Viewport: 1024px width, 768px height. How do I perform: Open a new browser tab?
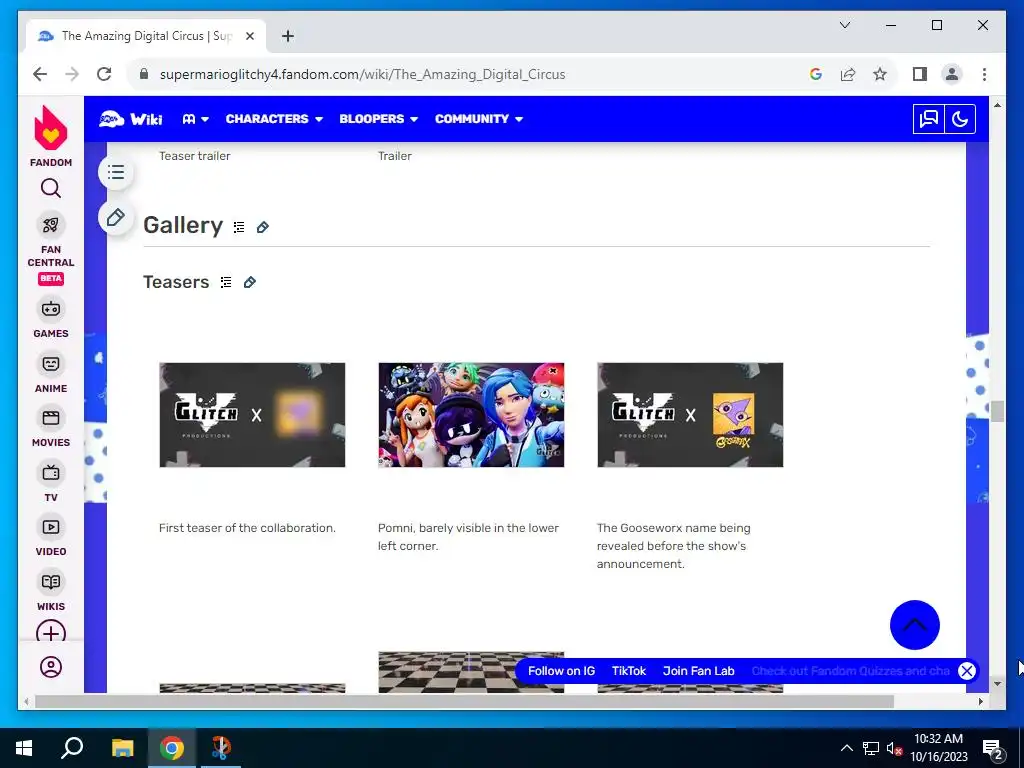pyautogui.click(x=288, y=36)
